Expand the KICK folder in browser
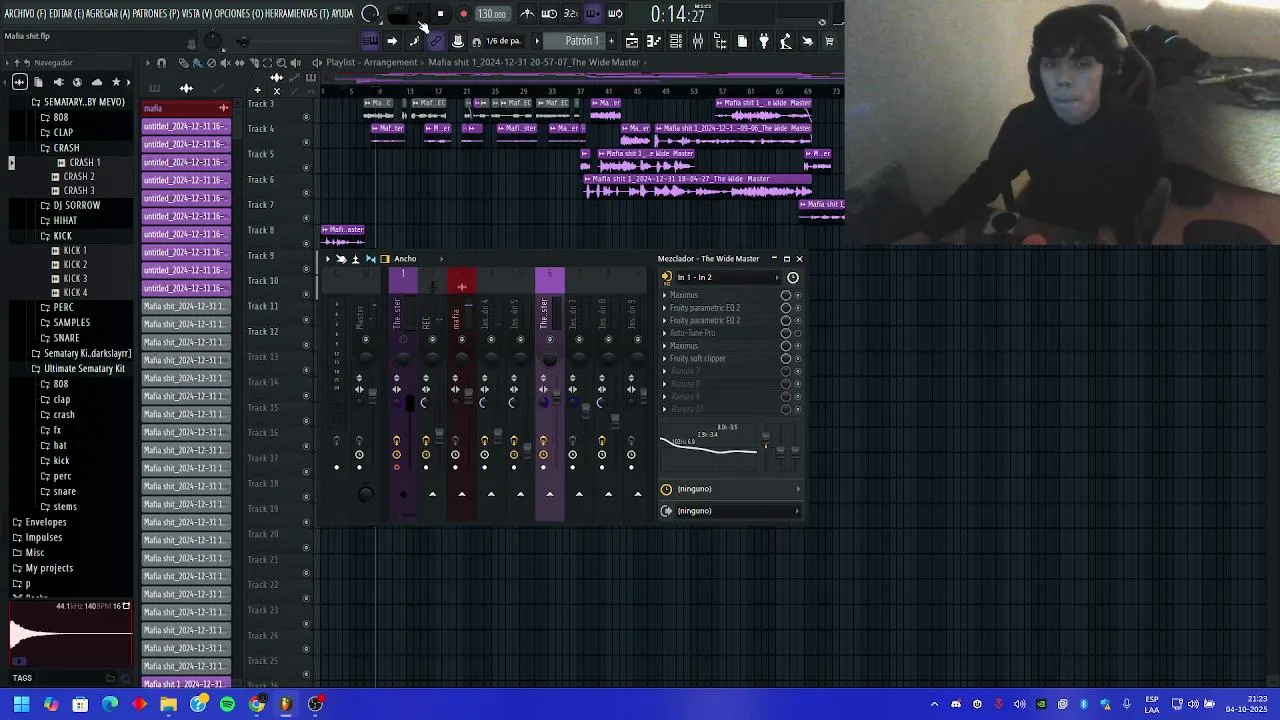Viewport: 1280px width, 720px height. (x=62, y=236)
